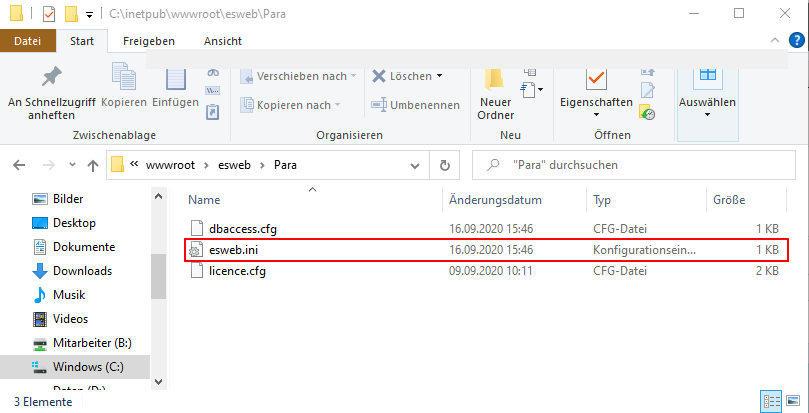809x413 pixels.
Task: Click the copy path icon in Zwischenablage
Action: pos(213,90)
